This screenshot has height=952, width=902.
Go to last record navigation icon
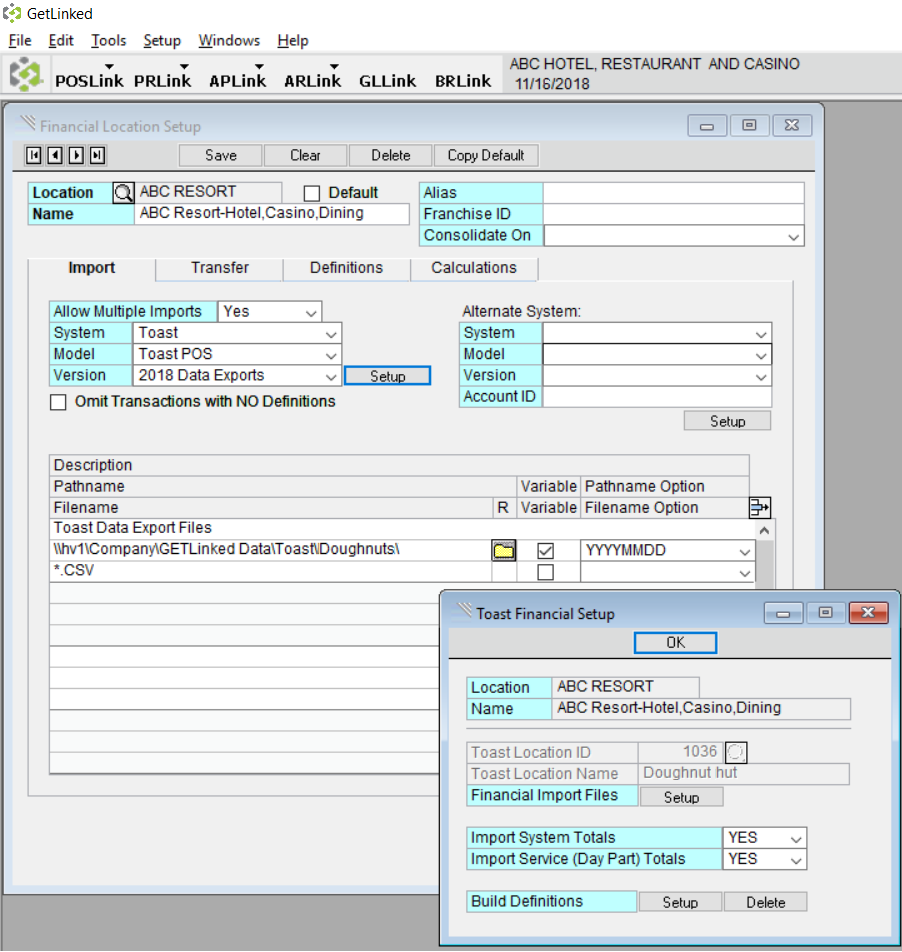pyautogui.click(x=97, y=155)
